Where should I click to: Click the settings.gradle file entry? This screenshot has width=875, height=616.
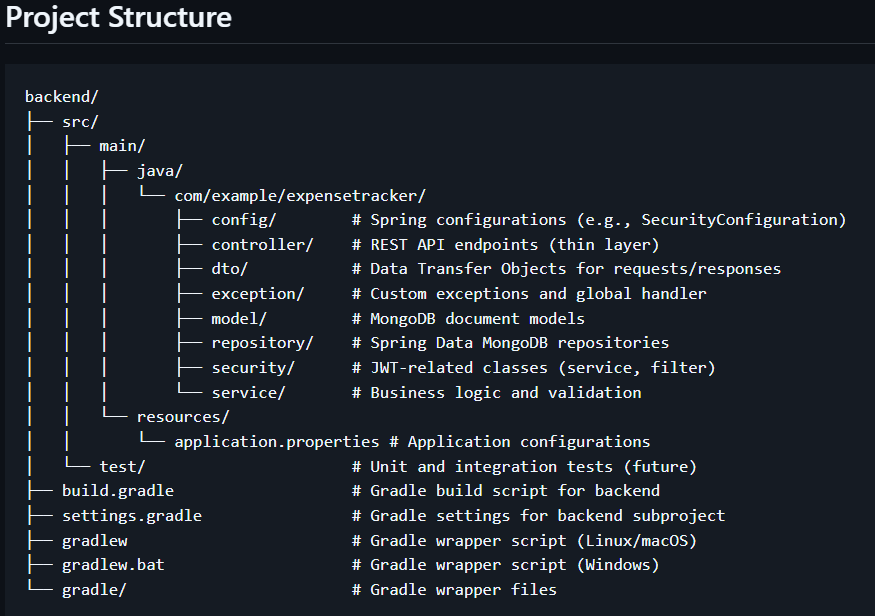pyautogui.click(x=131, y=516)
